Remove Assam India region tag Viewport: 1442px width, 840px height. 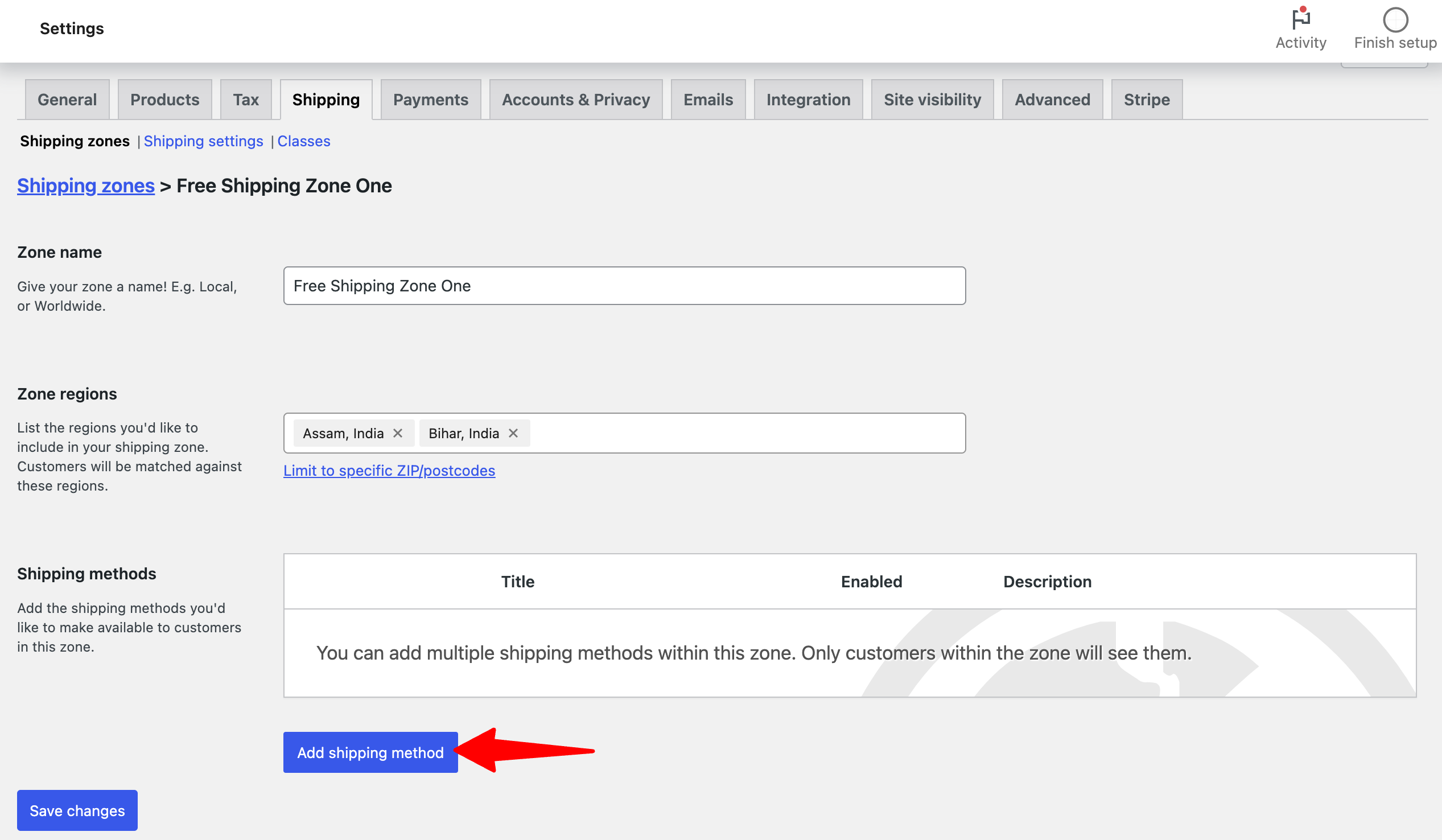pos(398,433)
